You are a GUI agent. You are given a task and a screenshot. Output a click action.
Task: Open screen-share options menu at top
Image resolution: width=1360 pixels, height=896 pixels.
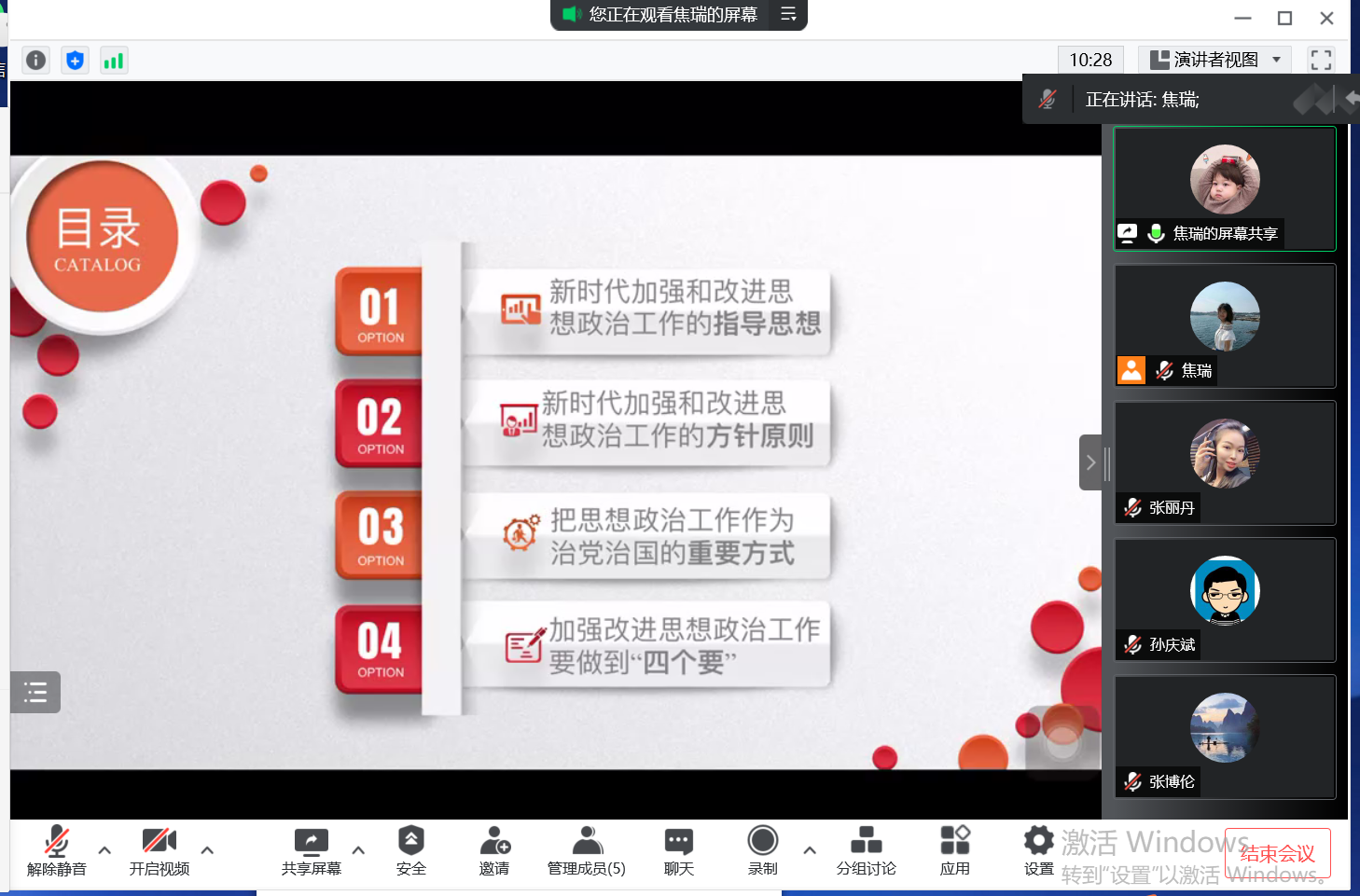(788, 14)
